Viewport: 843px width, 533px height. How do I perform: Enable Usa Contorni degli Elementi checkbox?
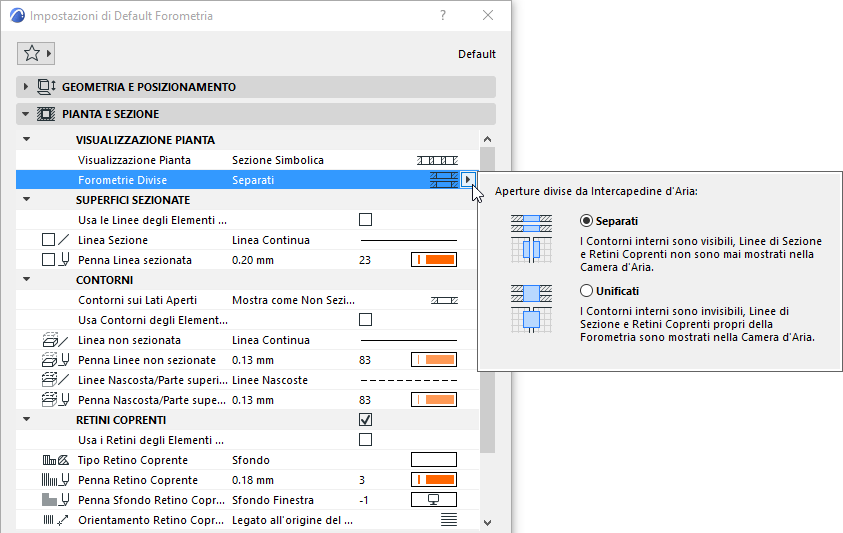[x=366, y=319]
